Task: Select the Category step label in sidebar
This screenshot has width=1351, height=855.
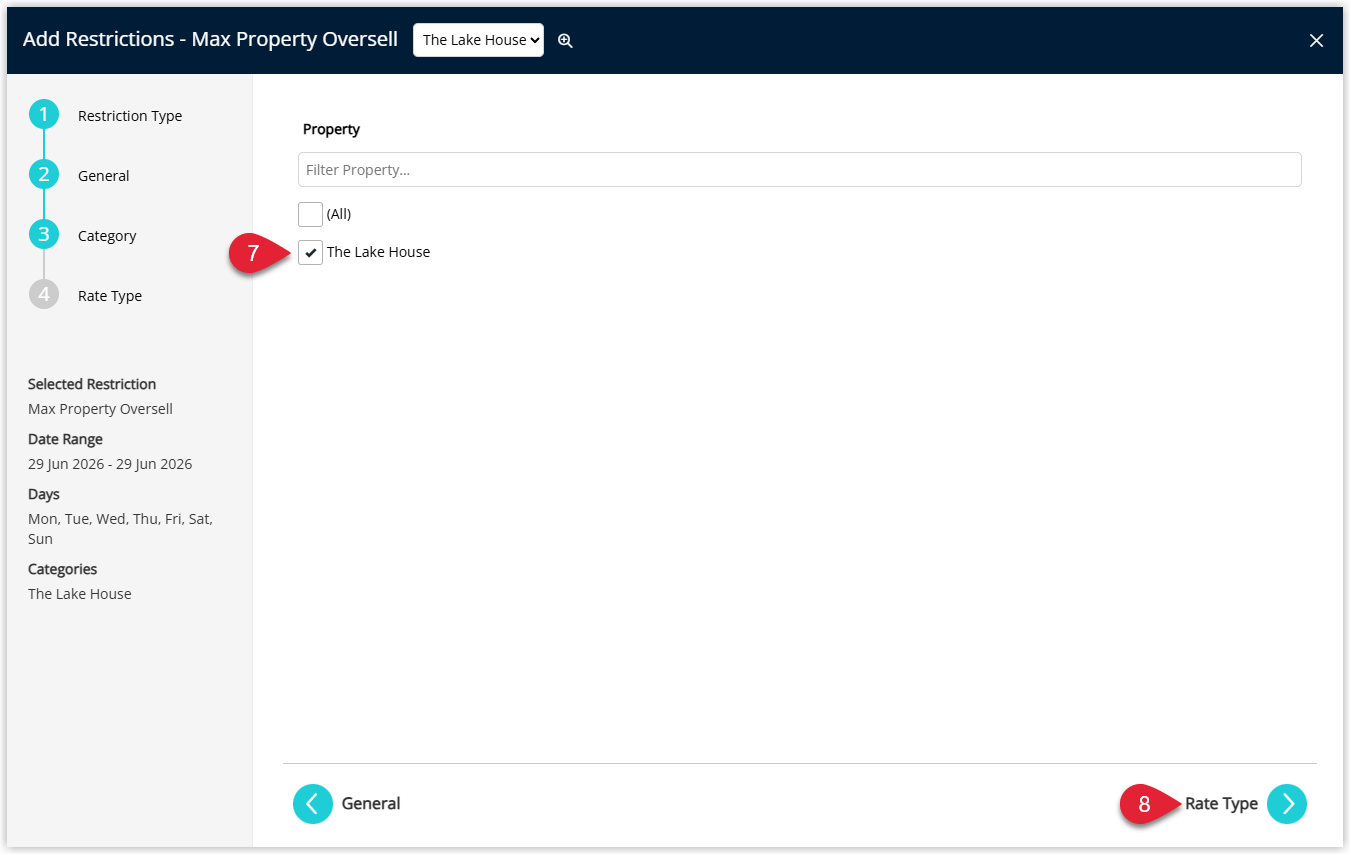Action: pyautogui.click(x=107, y=236)
